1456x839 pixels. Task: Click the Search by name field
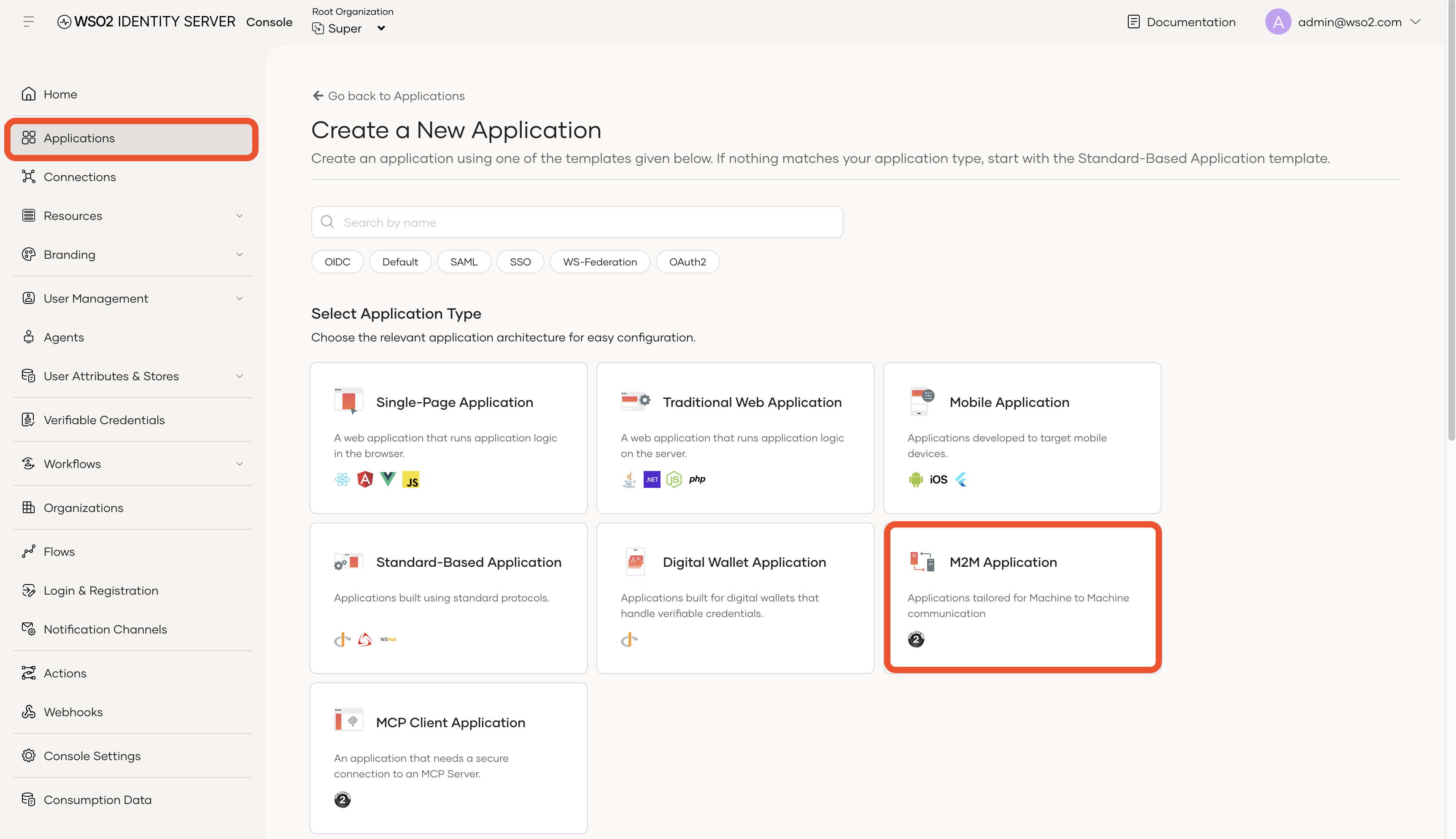pos(577,222)
